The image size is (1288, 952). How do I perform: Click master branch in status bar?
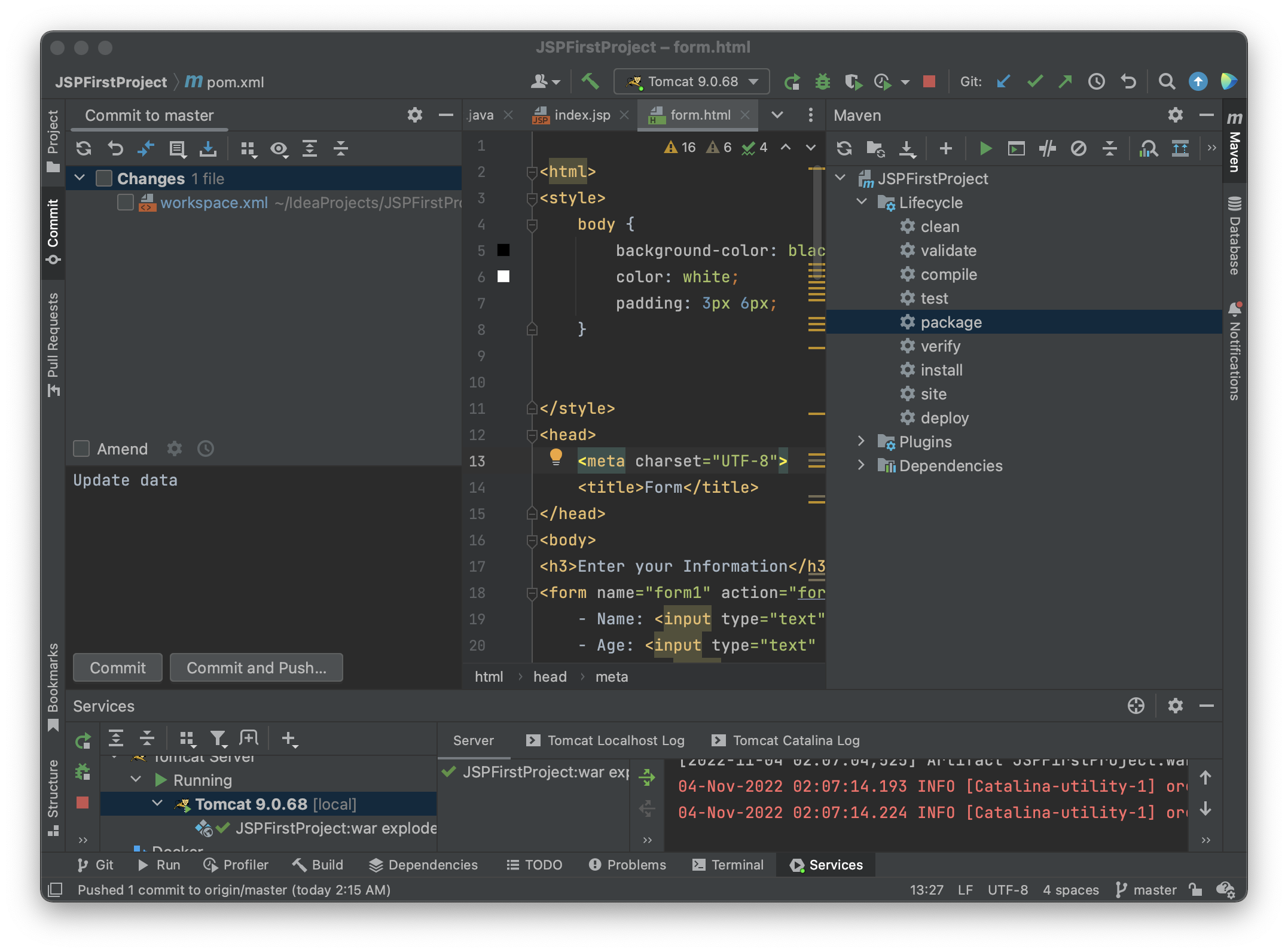point(1146,890)
